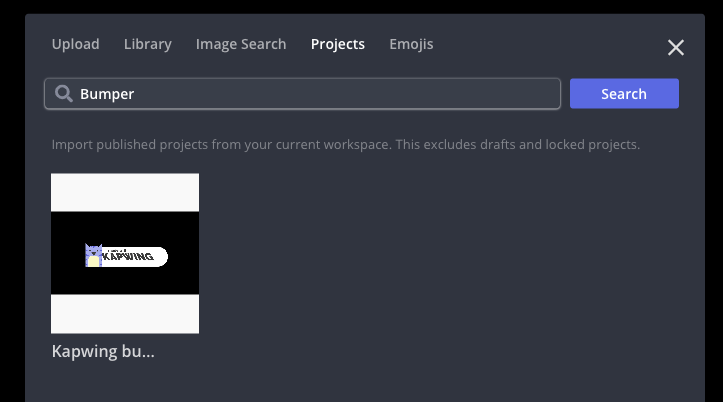Click the white top band of thumbnail
This screenshot has height=402, width=723.
pos(125,192)
